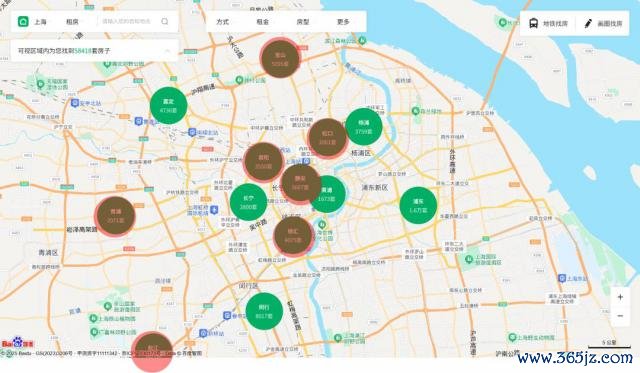Click the subway bus icon 地铁找房
Viewport: 640px width, 373px height.
coord(533,23)
